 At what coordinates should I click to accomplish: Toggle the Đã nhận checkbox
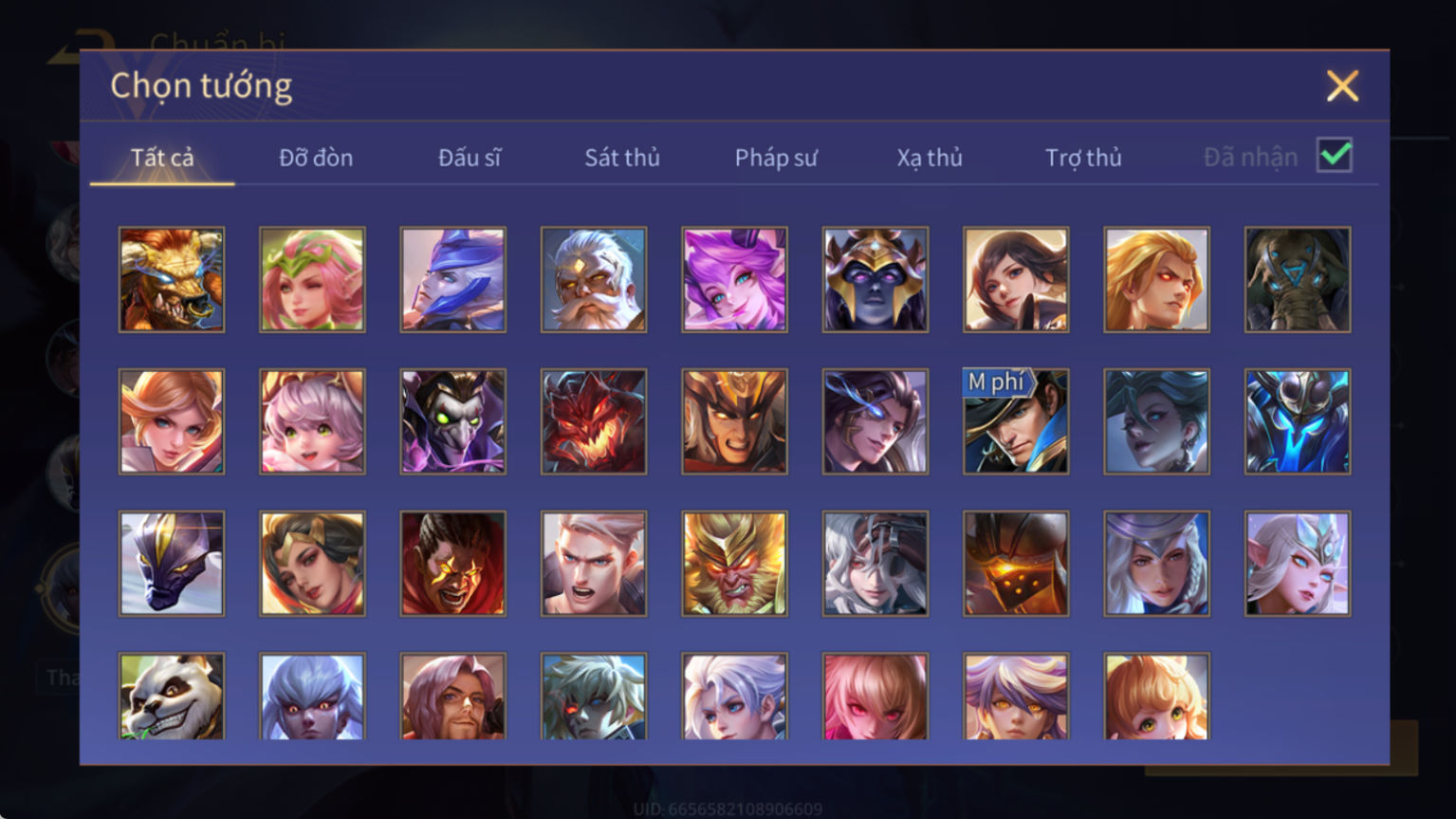pyautogui.click(x=1335, y=155)
